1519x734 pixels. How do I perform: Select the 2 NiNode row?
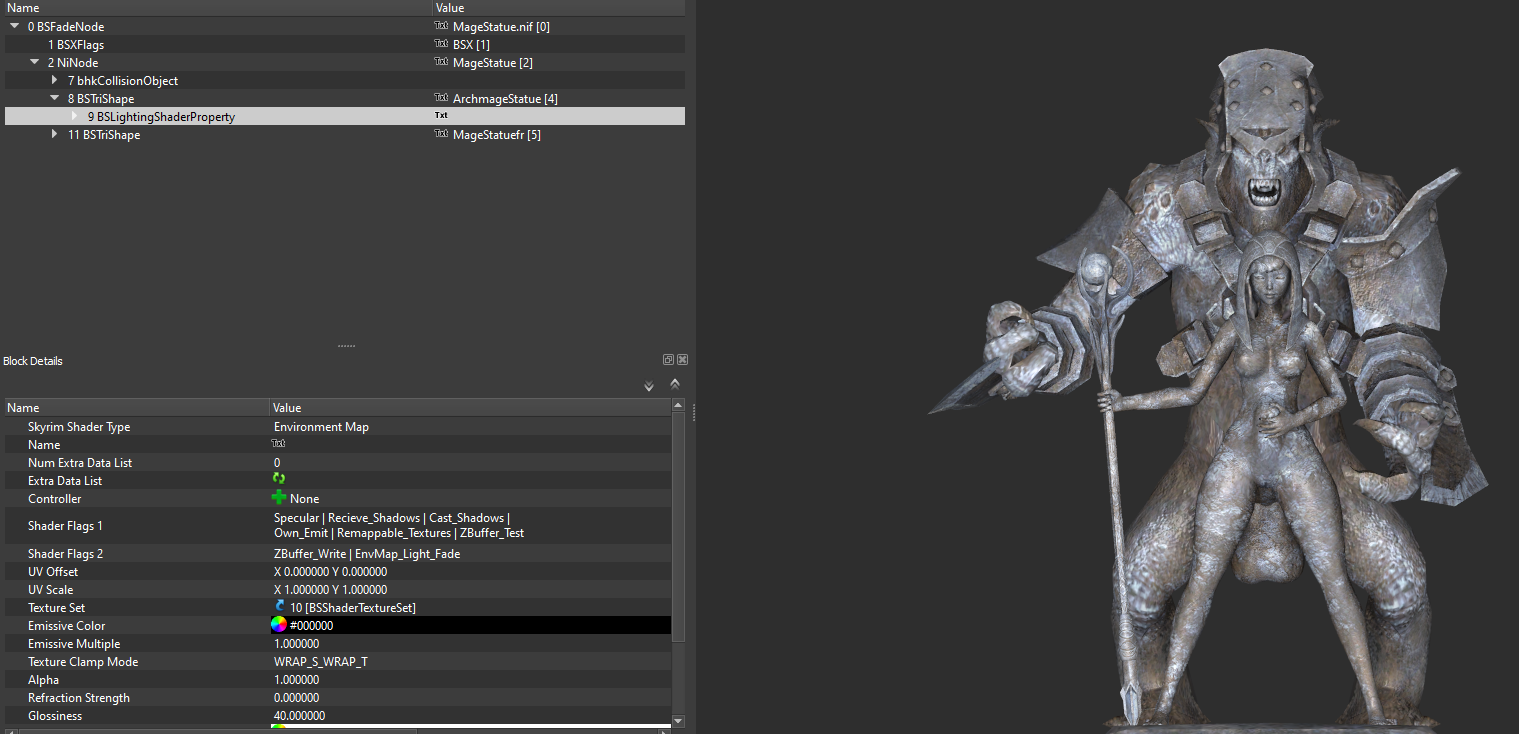coord(345,62)
